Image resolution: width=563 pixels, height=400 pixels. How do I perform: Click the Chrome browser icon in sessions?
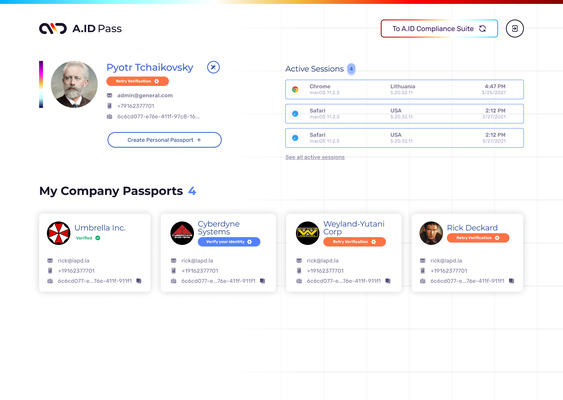click(x=295, y=89)
